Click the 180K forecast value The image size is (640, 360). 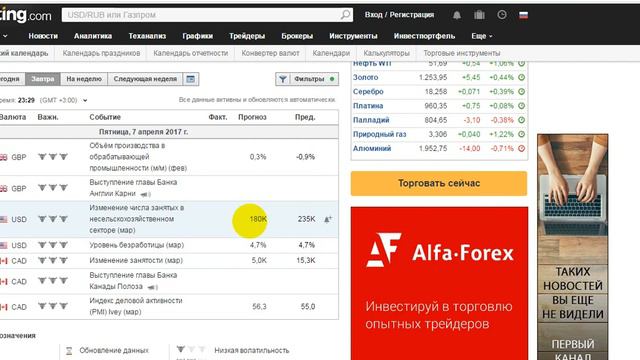point(258,219)
